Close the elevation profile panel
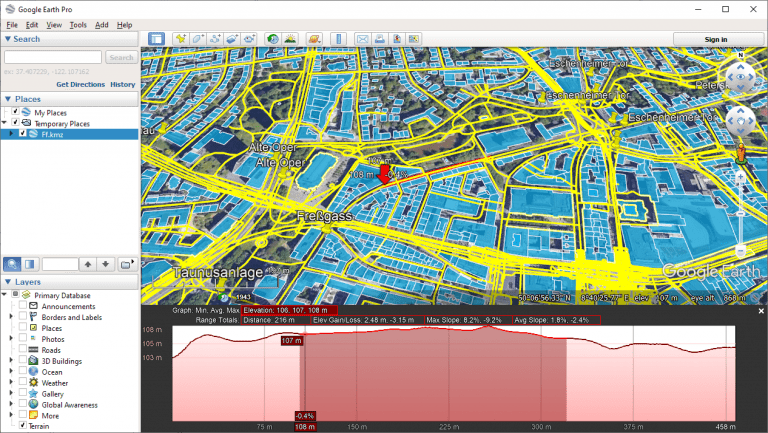The height and width of the screenshot is (433, 768). [x=761, y=311]
